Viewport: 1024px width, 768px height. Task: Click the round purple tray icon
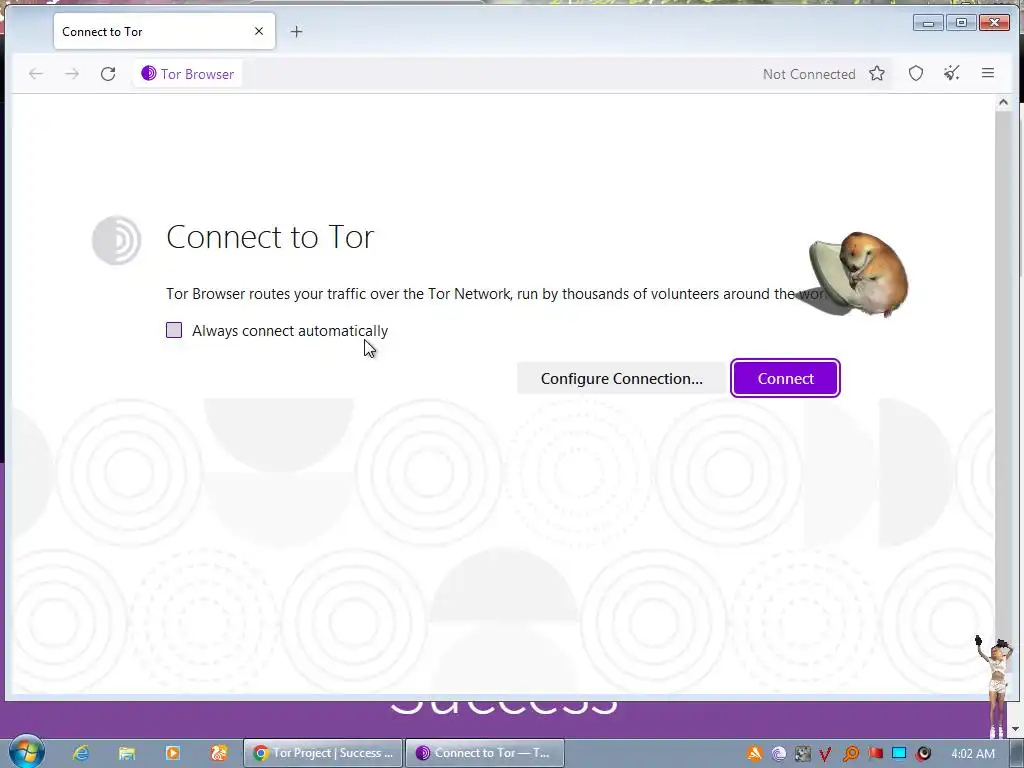778,754
